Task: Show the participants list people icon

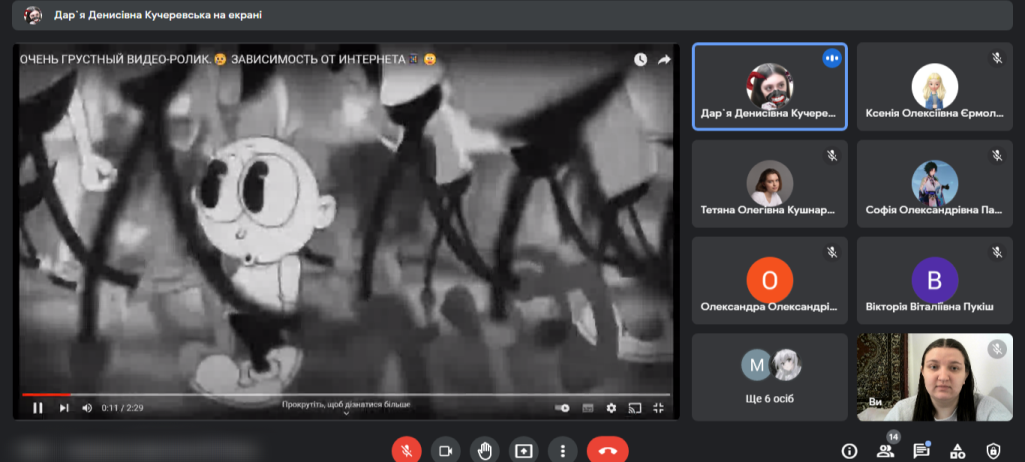Action: tap(885, 451)
